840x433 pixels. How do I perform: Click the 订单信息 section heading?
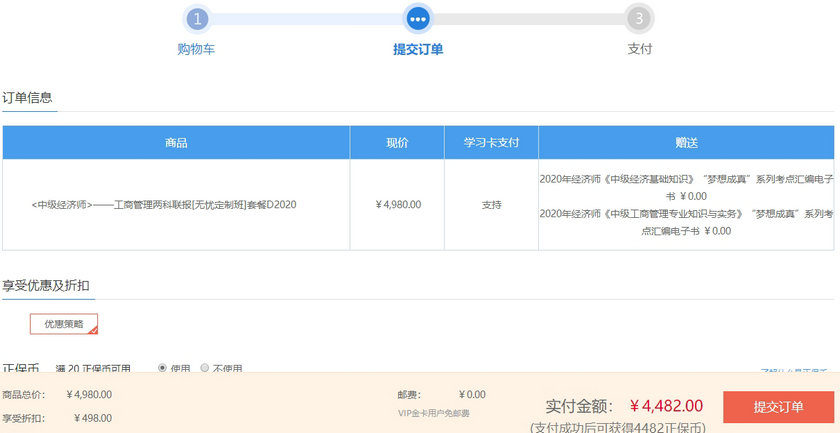(x=27, y=98)
